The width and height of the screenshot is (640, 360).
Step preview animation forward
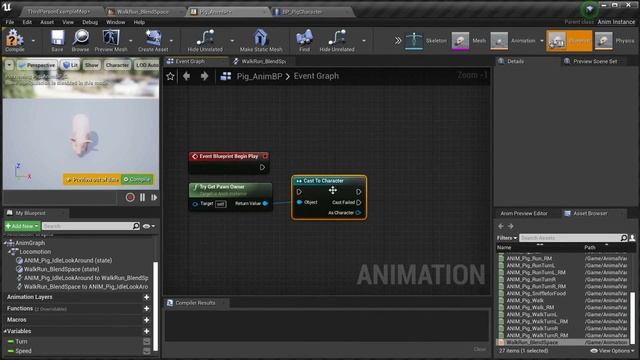tap(154, 198)
